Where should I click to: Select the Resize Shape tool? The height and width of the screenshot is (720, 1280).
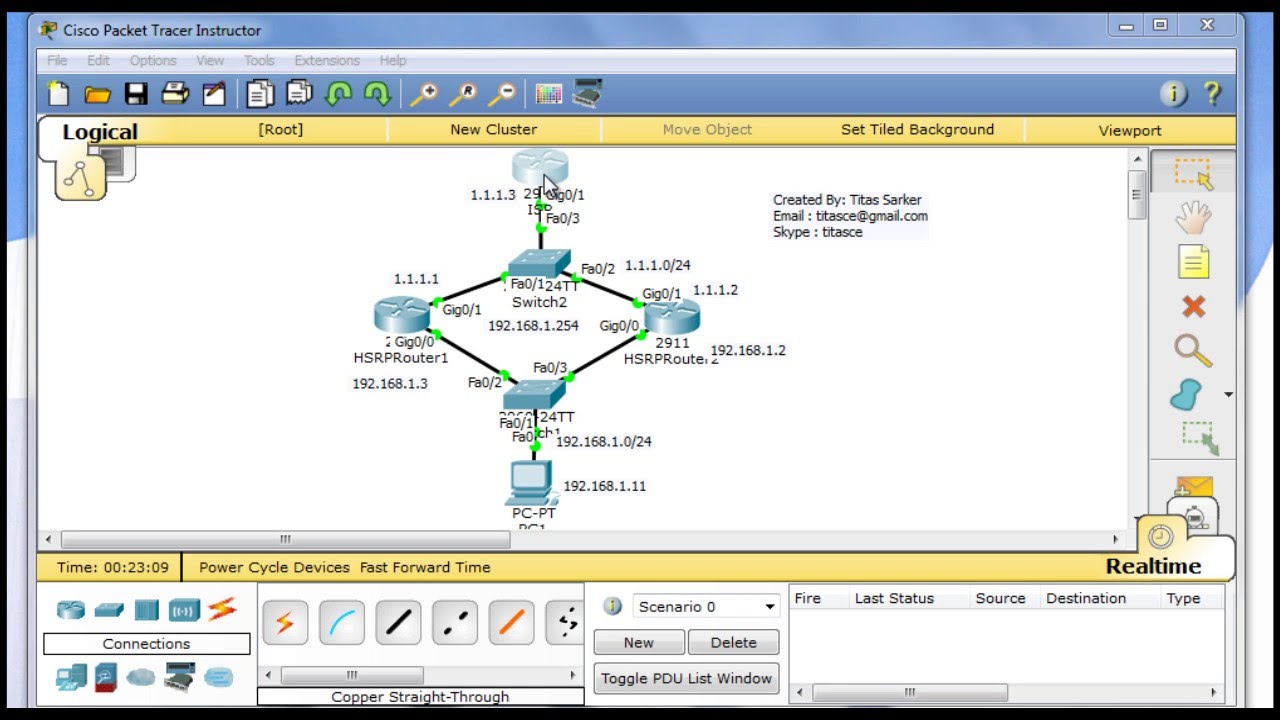click(x=1199, y=438)
